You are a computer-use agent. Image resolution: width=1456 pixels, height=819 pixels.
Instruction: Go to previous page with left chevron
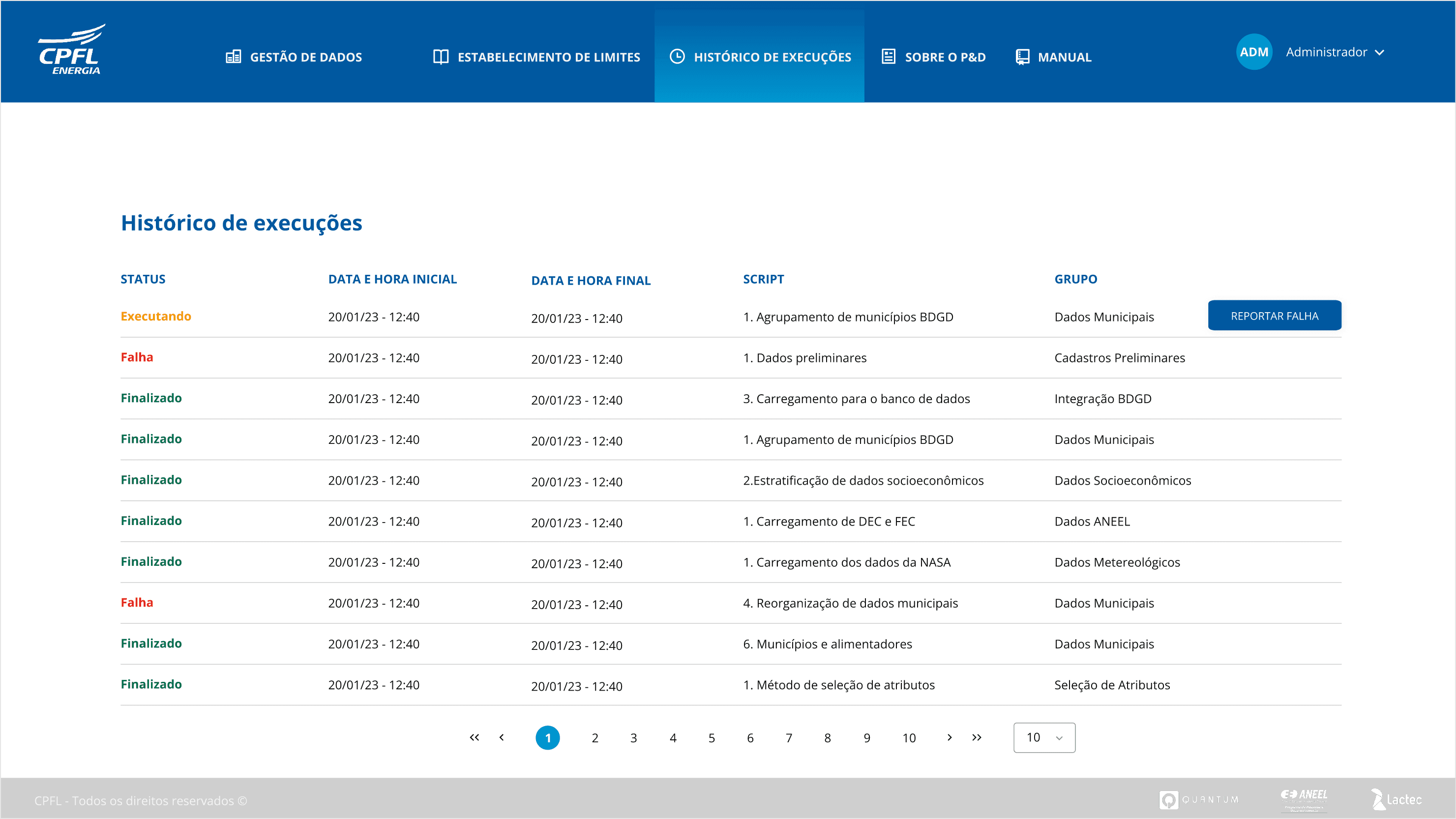[502, 737]
